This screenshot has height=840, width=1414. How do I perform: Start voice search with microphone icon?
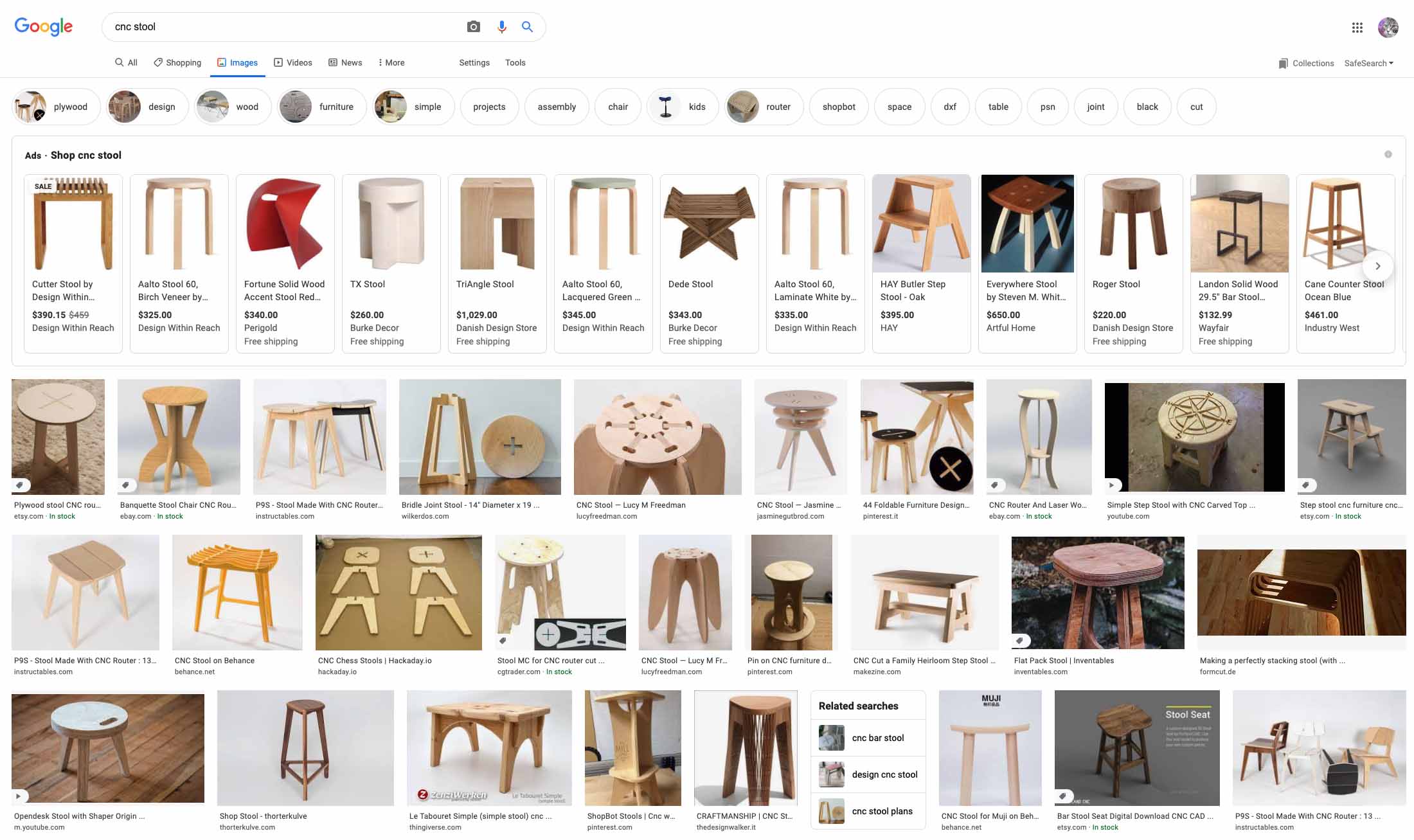[x=501, y=26]
